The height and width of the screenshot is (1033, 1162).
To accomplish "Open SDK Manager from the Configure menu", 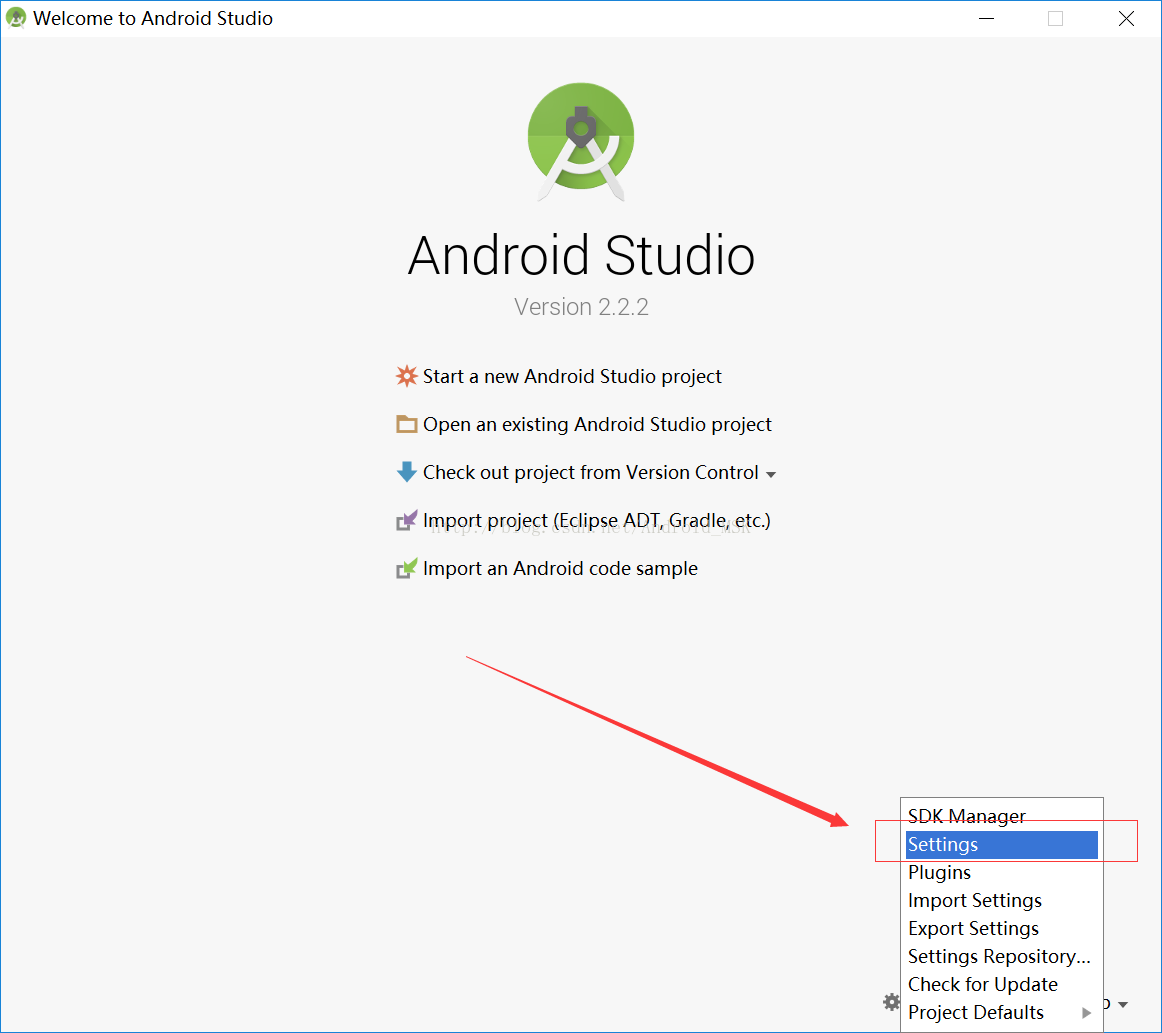I will pos(1001,816).
